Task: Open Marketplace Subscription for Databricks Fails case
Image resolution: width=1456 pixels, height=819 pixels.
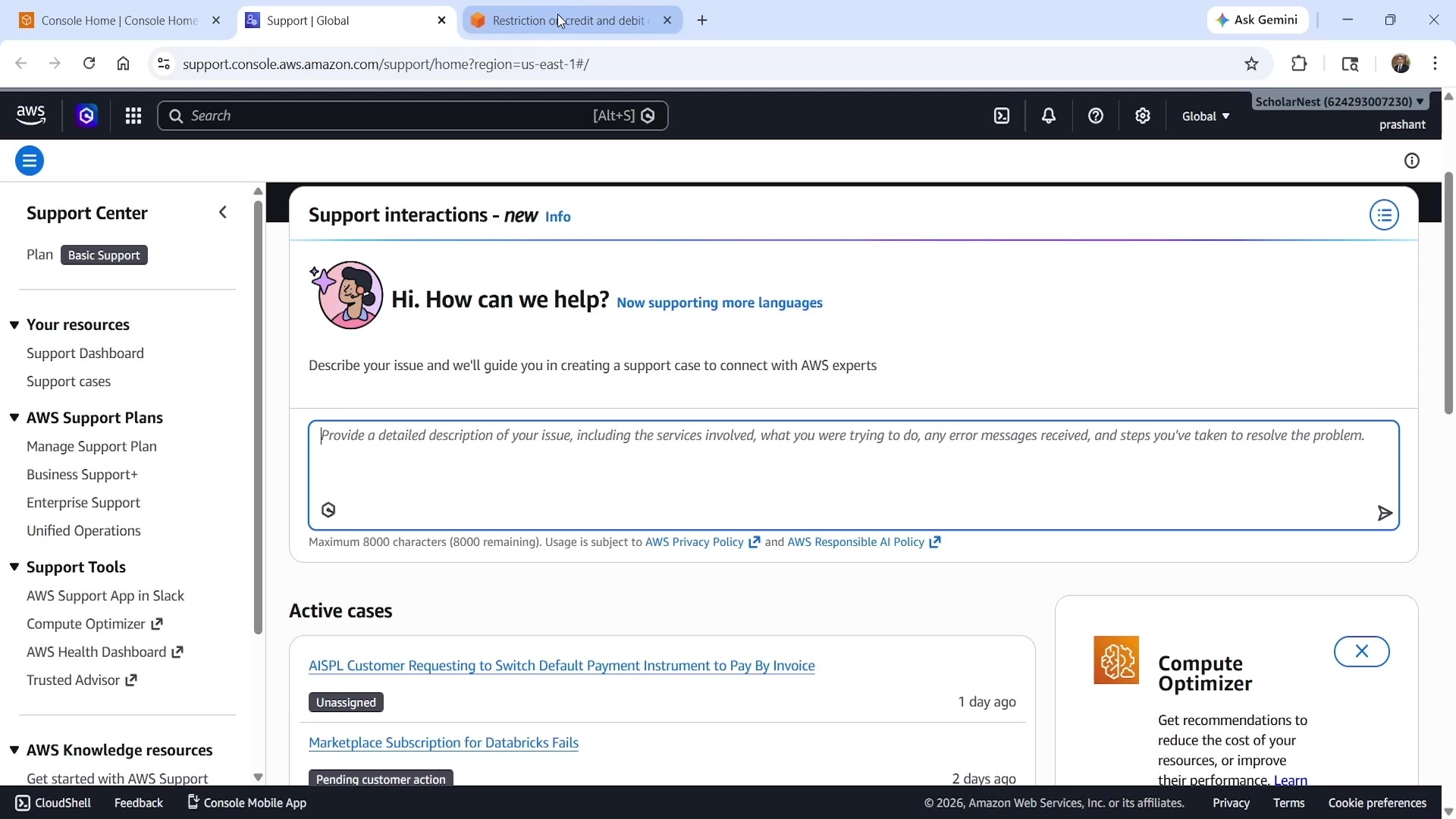Action: pyautogui.click(x=443, y=743)
